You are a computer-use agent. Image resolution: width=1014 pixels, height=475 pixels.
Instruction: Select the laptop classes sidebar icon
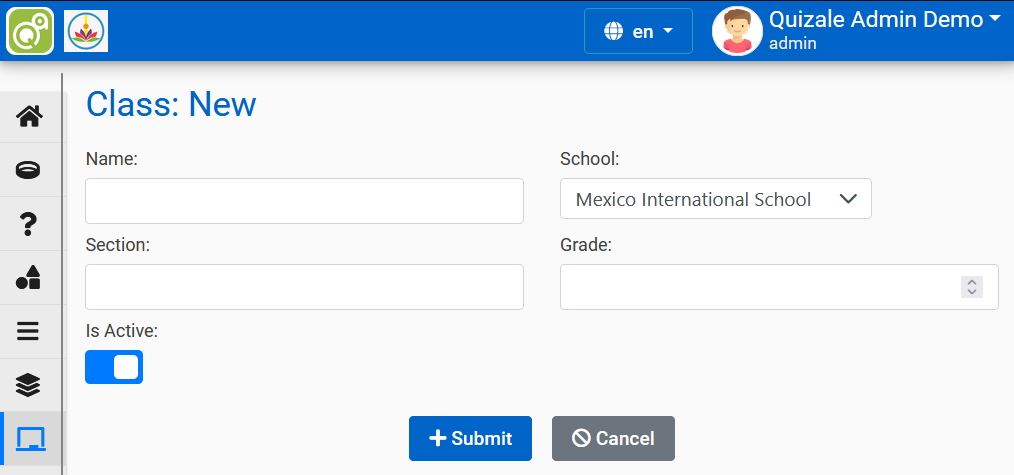point(30,439)
